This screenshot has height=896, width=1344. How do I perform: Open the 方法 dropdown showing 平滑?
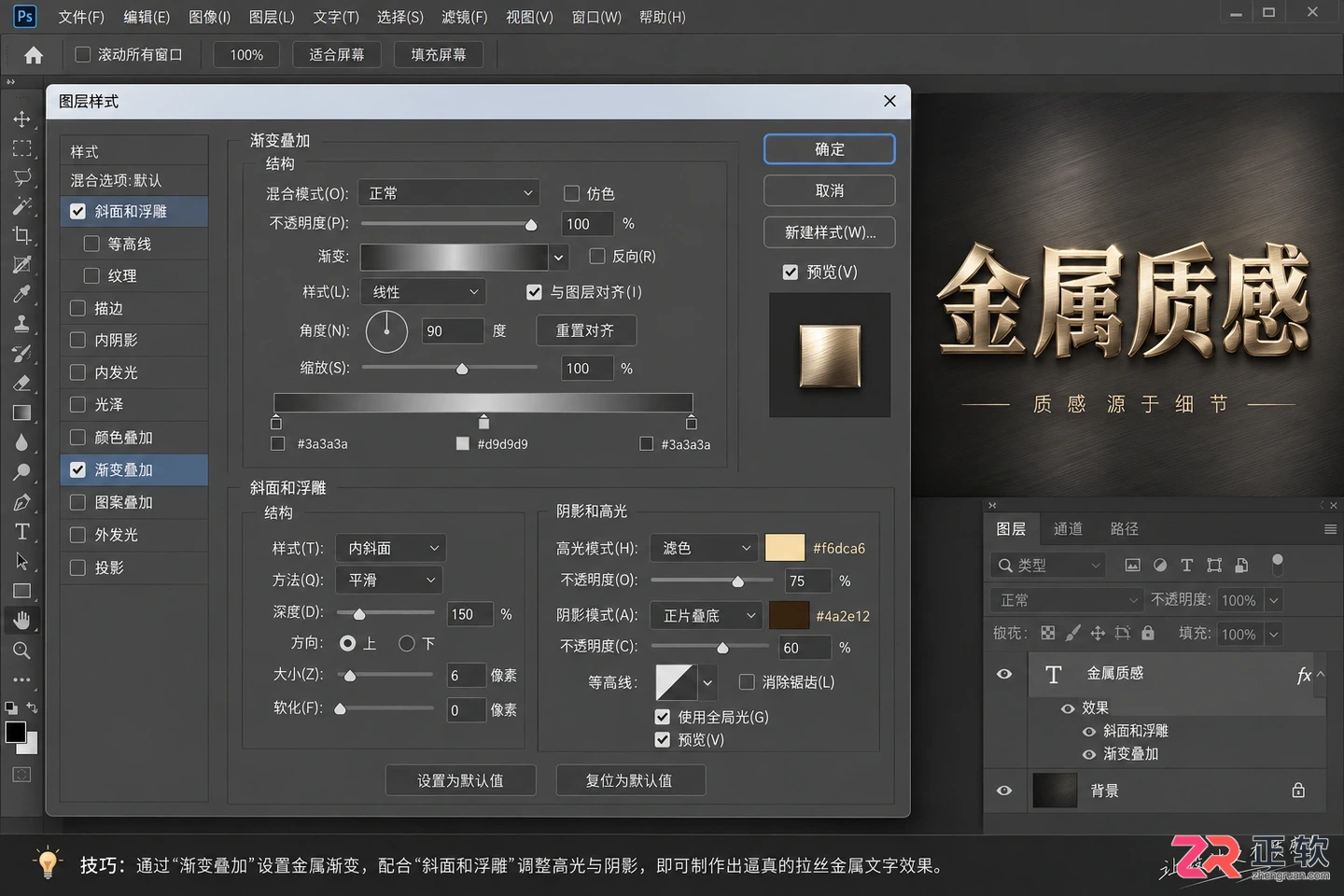389,580
